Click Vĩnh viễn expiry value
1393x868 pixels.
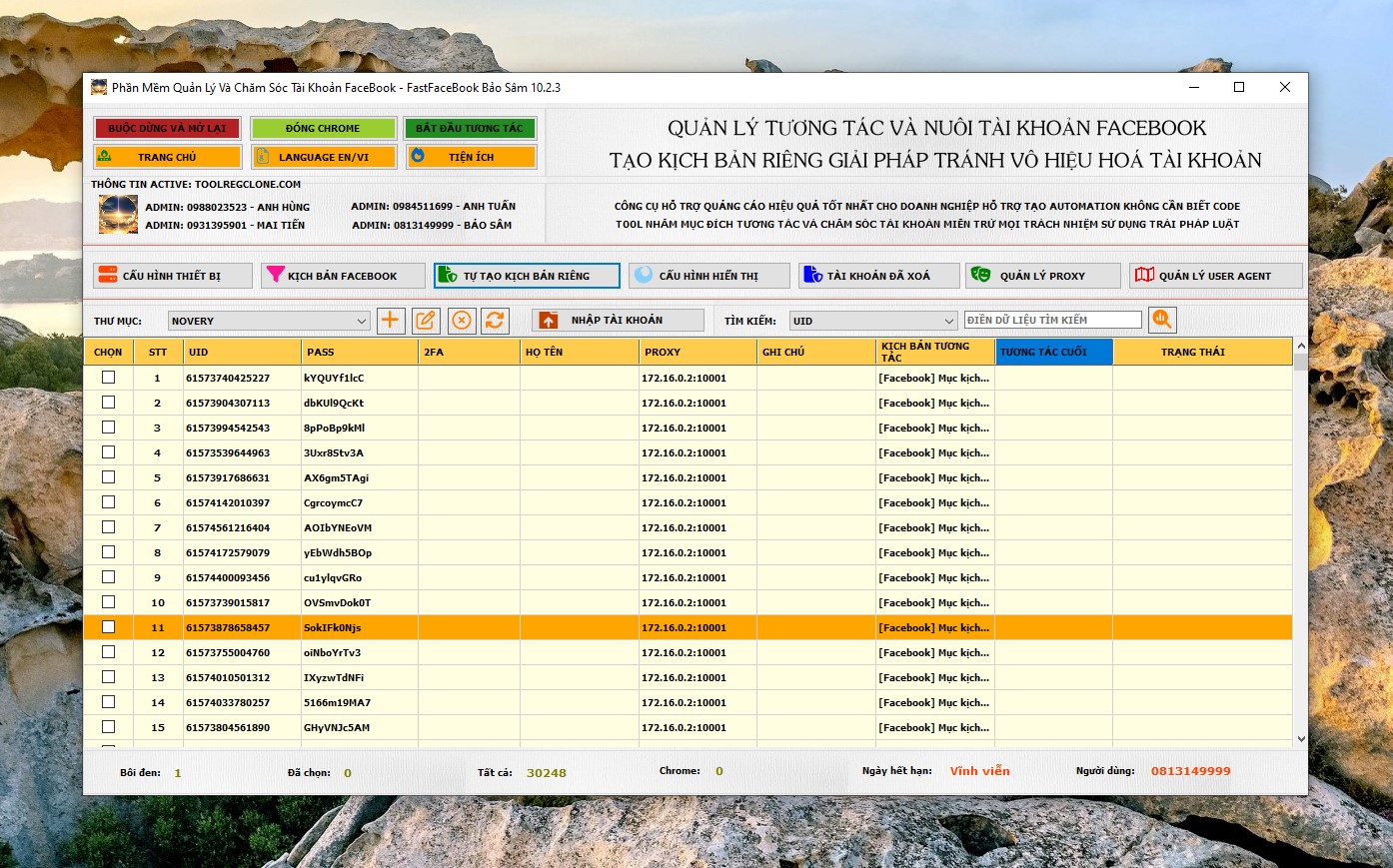(x=979, y=771)
